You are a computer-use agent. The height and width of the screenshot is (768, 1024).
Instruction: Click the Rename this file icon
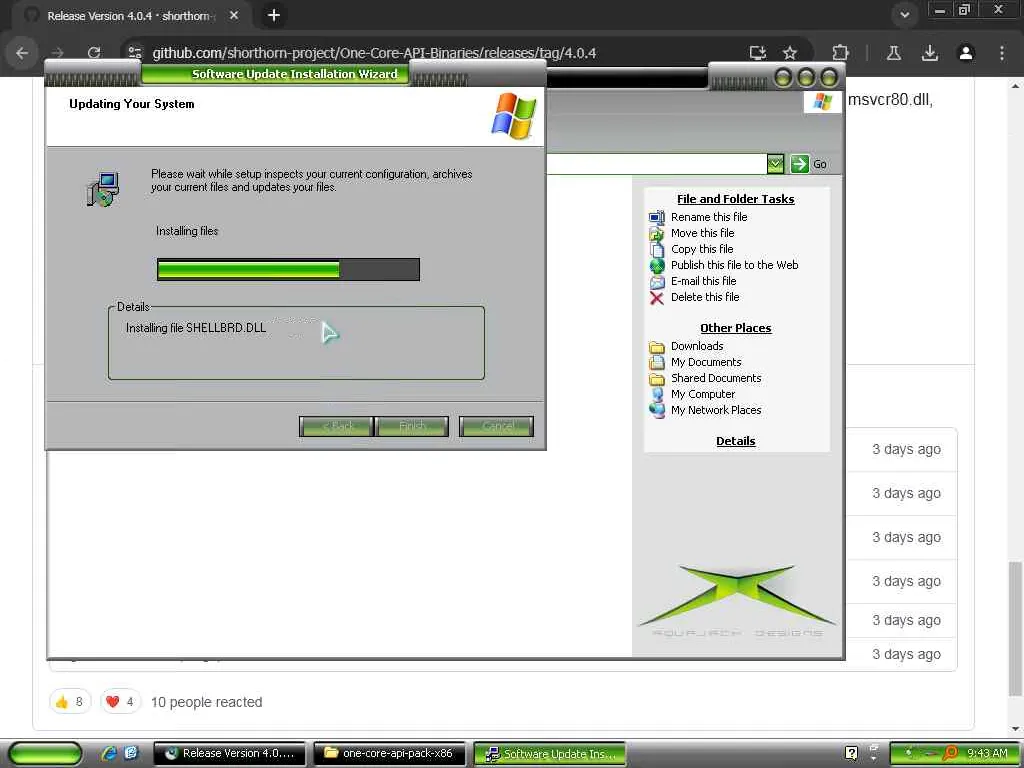[x=656, y=217]
